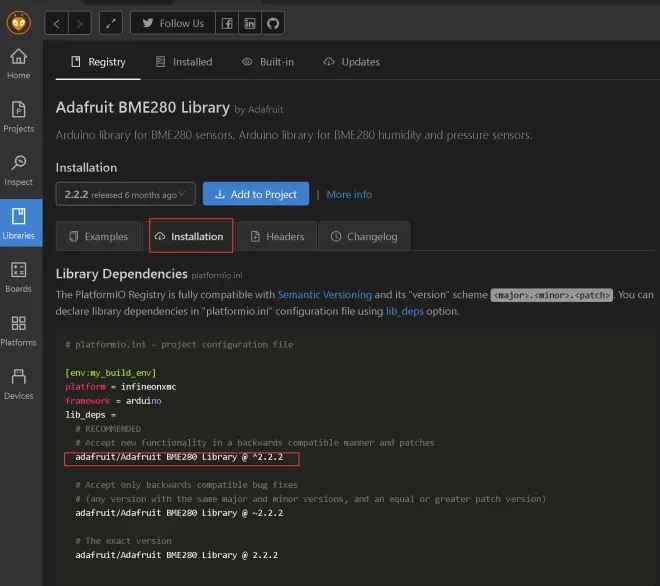Open Devices in the sidebar

(19, 384)
